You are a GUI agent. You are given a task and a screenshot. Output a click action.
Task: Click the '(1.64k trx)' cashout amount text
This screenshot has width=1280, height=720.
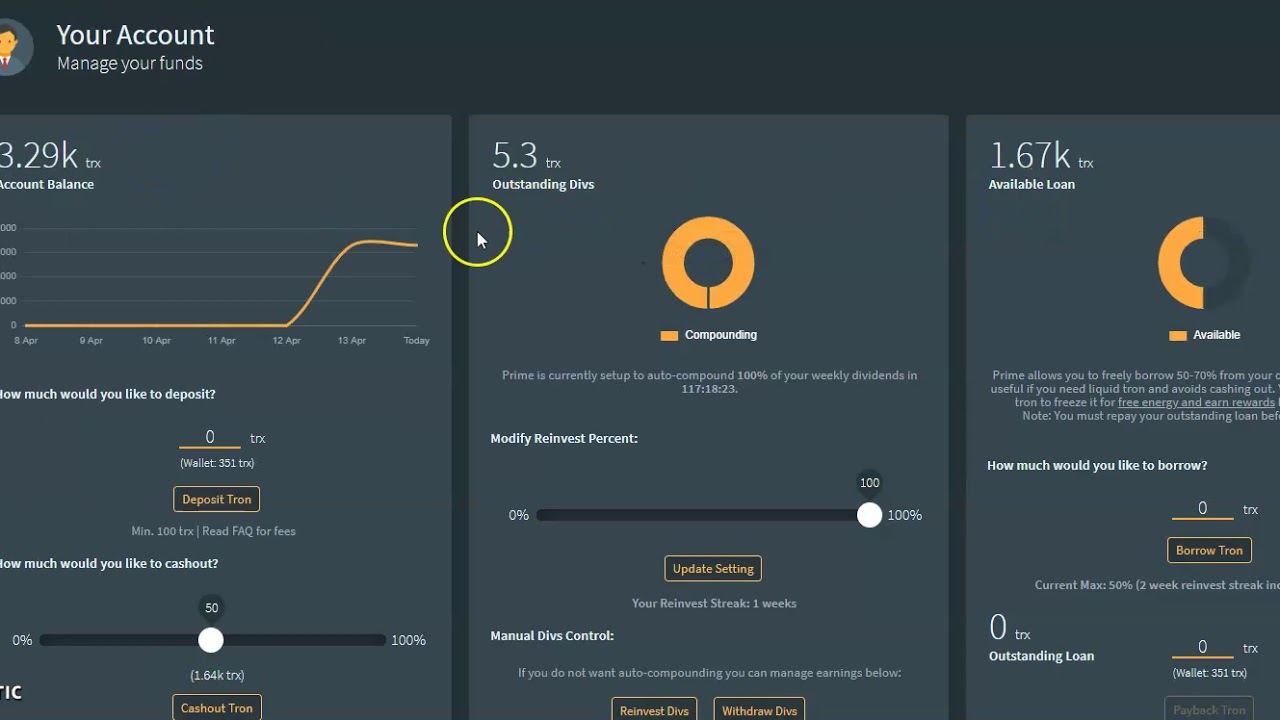coord(217,675)
